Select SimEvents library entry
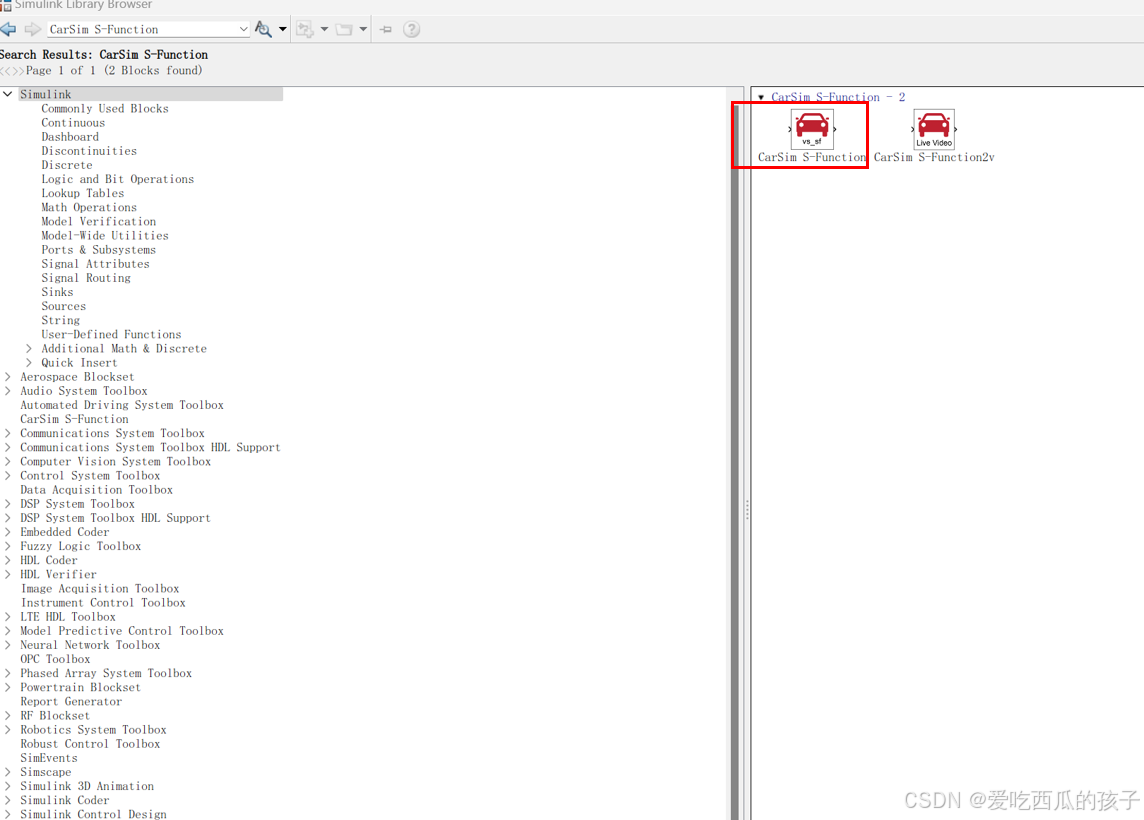 pos(49,758)
